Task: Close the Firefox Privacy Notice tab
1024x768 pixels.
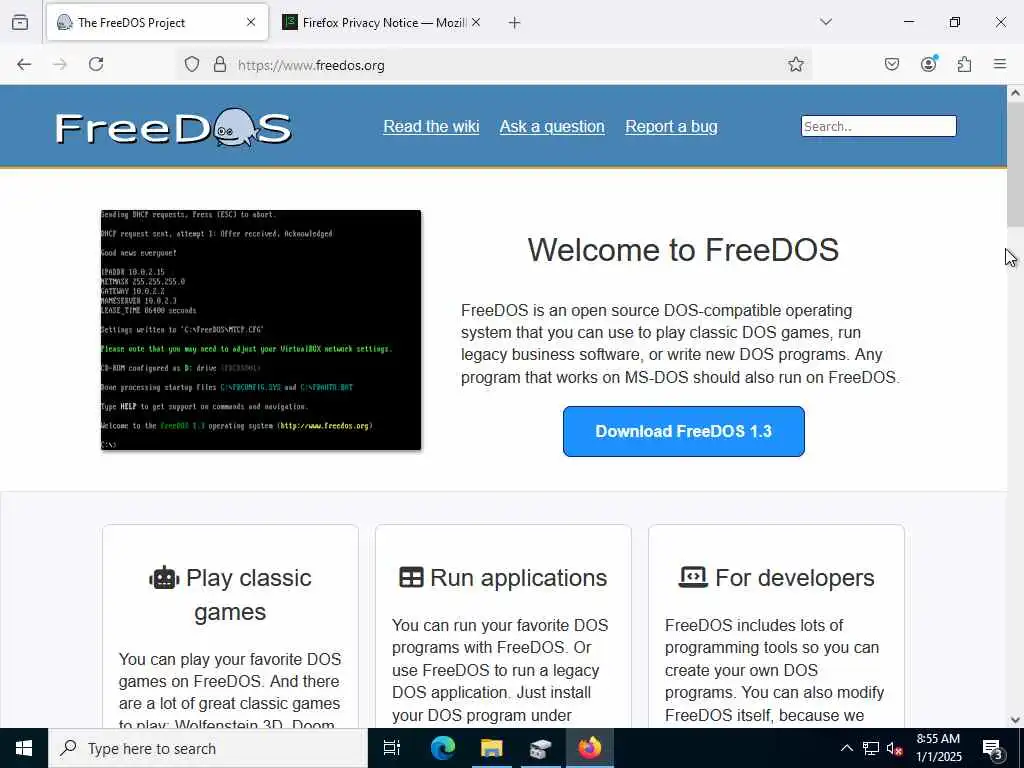Action: coord(476,22)
